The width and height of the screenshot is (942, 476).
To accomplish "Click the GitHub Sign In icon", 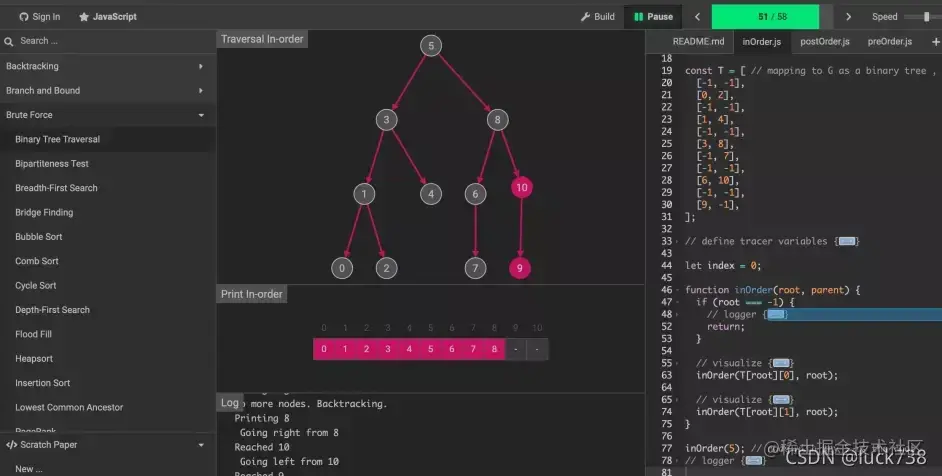I will click(x=24, y=17).
